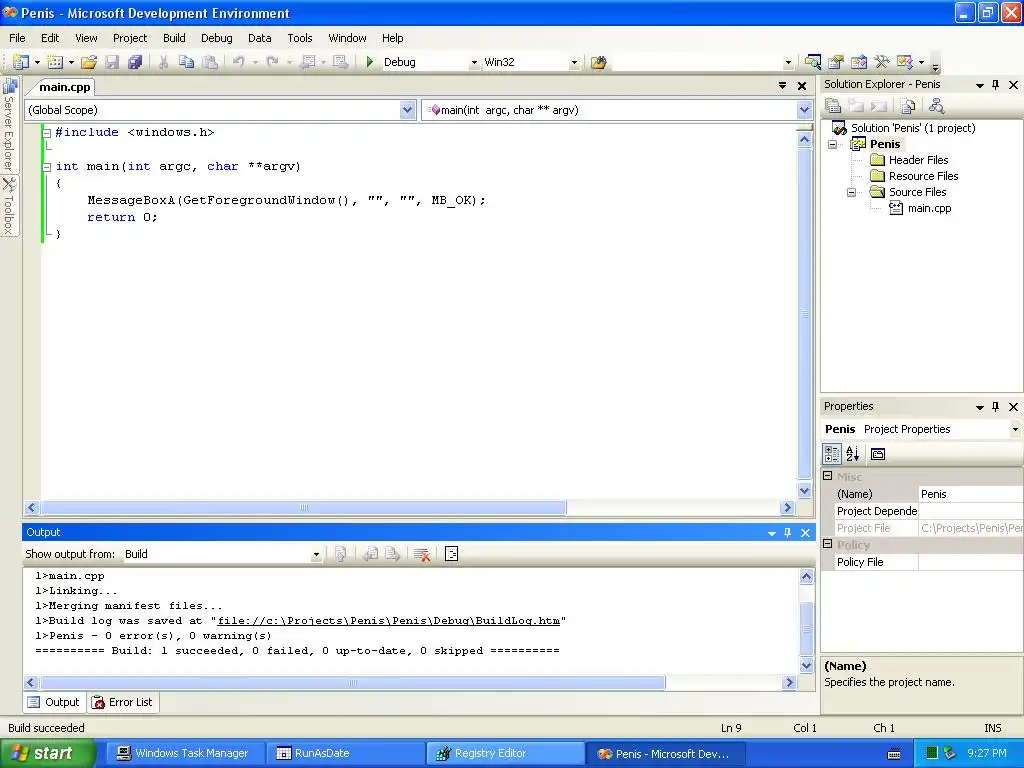Click the Name property value field

pyautogui.click(x=970, y=494)
